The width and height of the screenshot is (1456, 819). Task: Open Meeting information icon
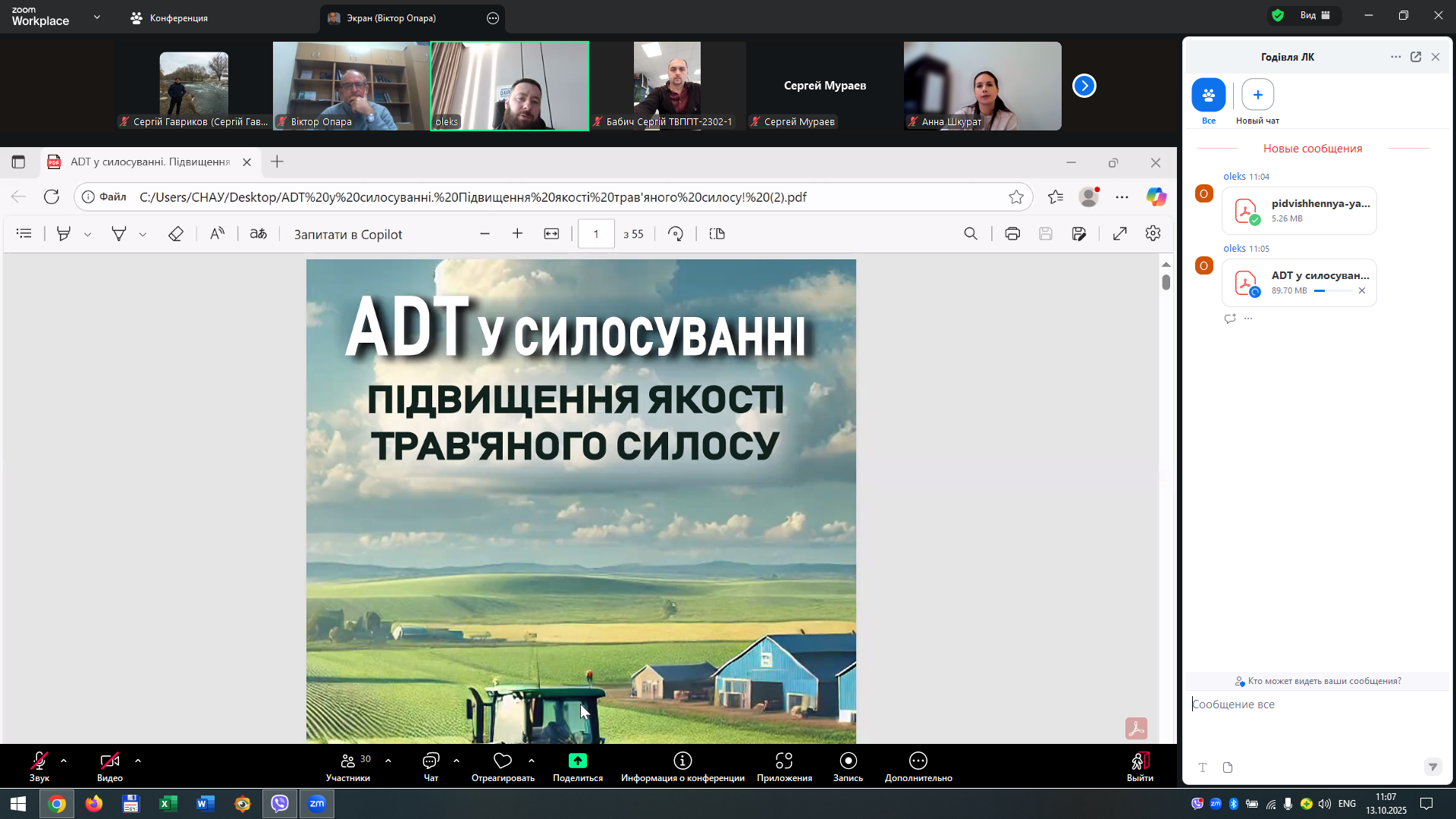tap(682, 761)
